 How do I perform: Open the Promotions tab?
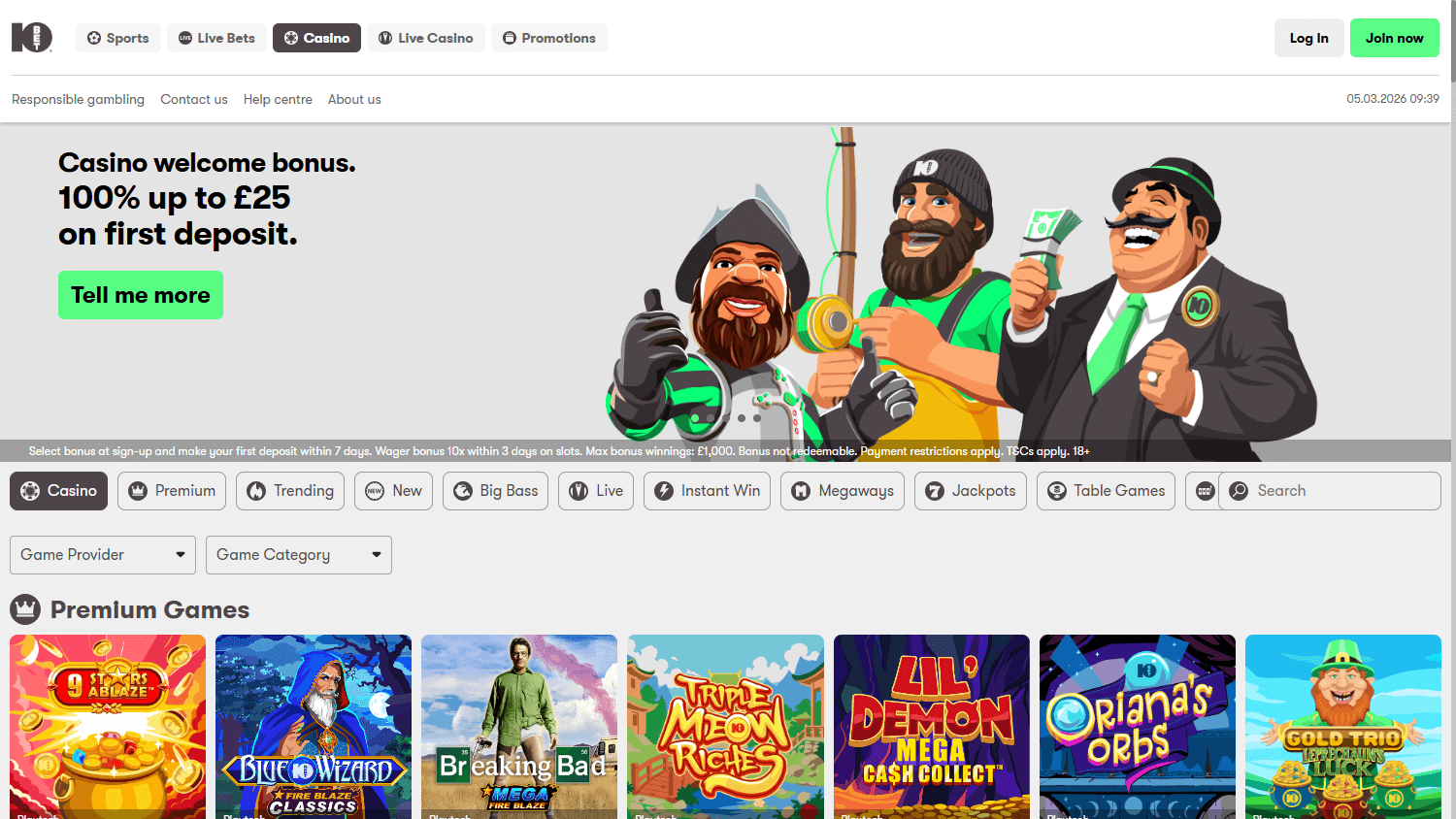pos(549,37)
